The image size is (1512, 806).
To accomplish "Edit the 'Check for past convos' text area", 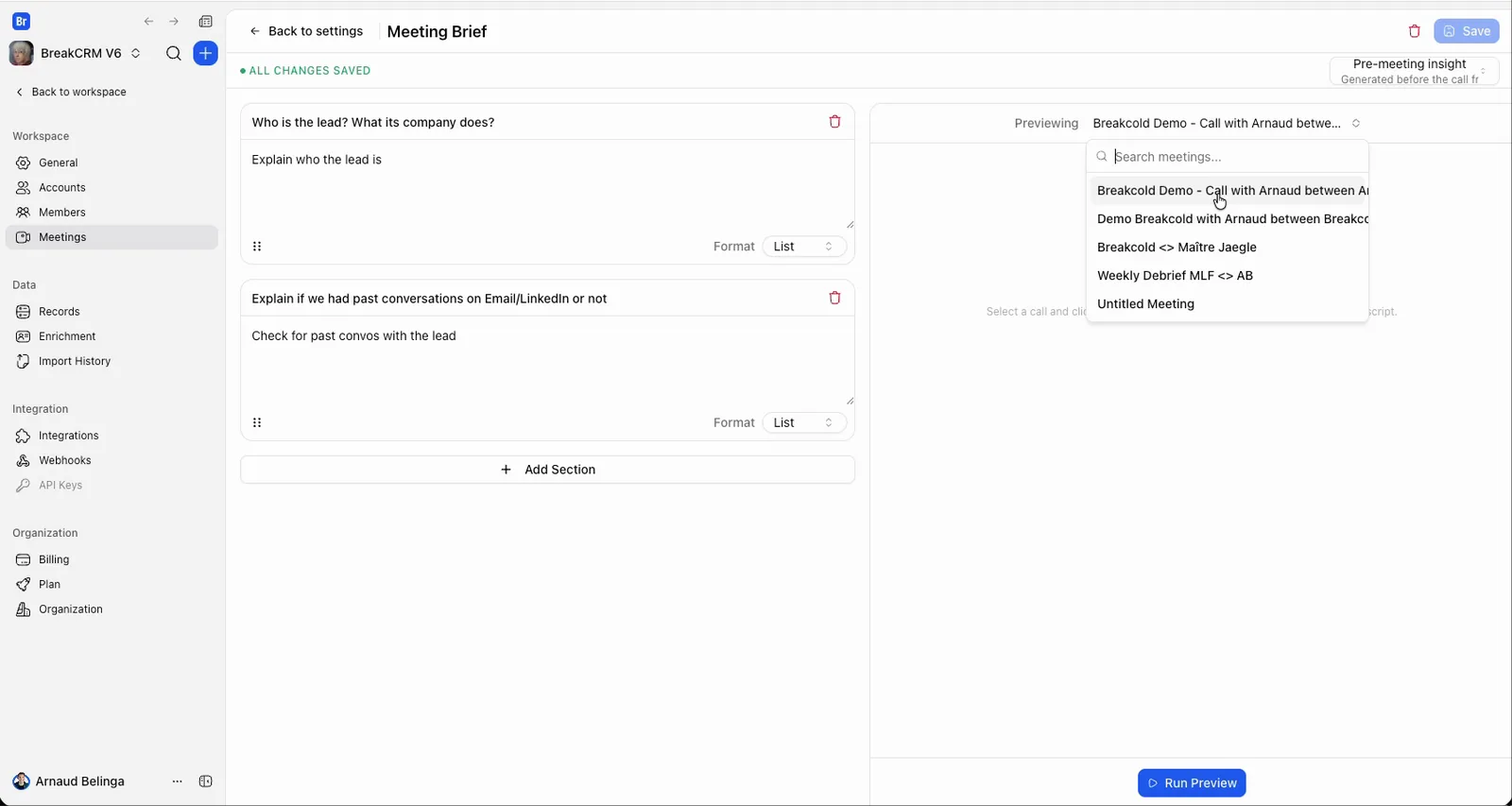I will (x=547, y=362).
